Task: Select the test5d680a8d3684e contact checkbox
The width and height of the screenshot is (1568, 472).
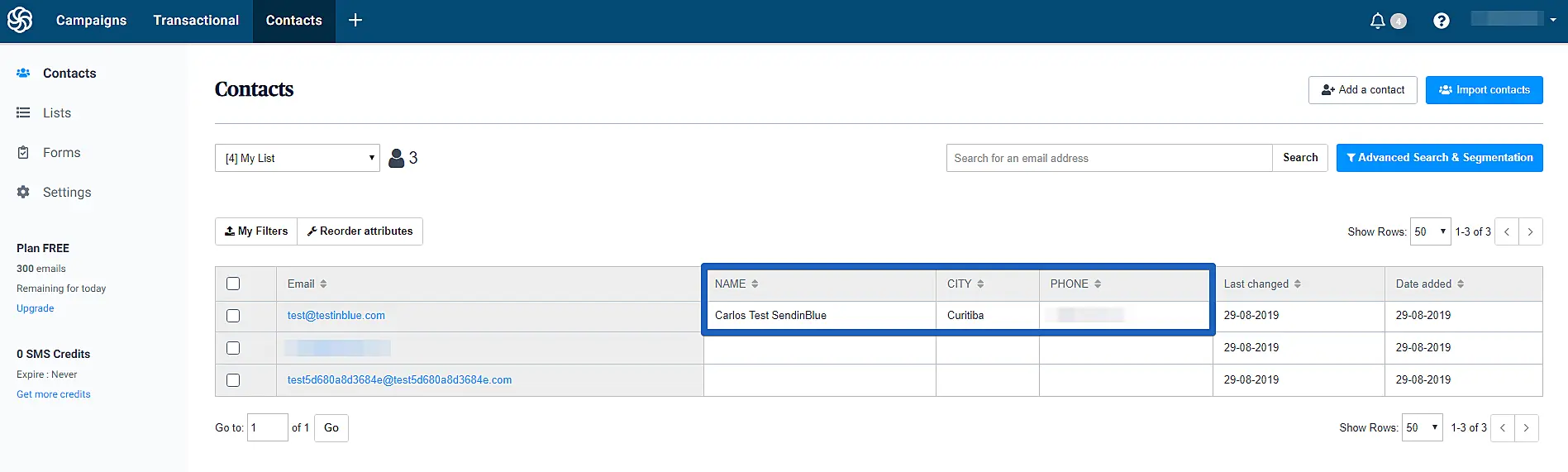Action: click(x=233, y=380)
